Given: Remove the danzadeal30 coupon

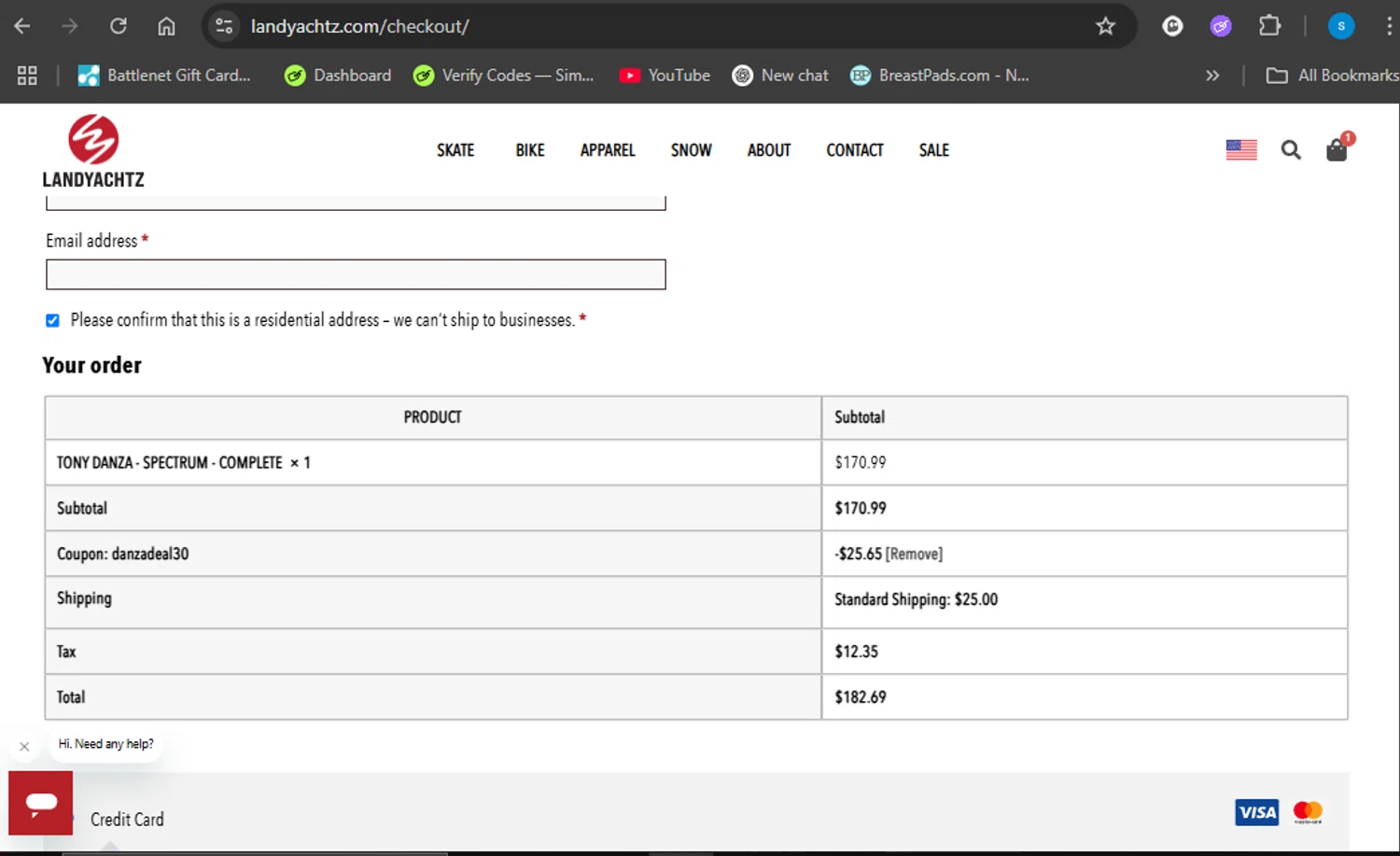Looking at the screenshot, I should 914,554.
